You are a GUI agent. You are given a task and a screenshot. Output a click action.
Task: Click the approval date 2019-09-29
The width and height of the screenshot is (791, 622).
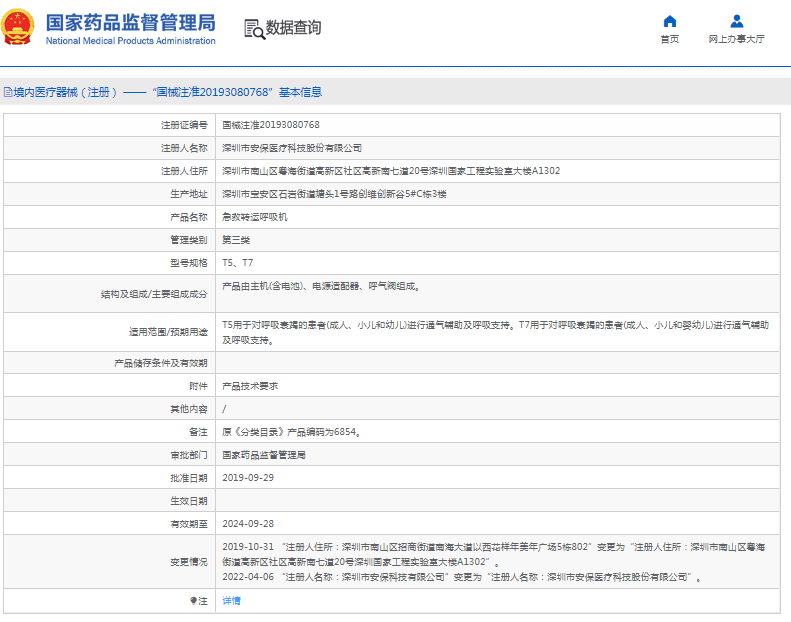tap(247, 478)
